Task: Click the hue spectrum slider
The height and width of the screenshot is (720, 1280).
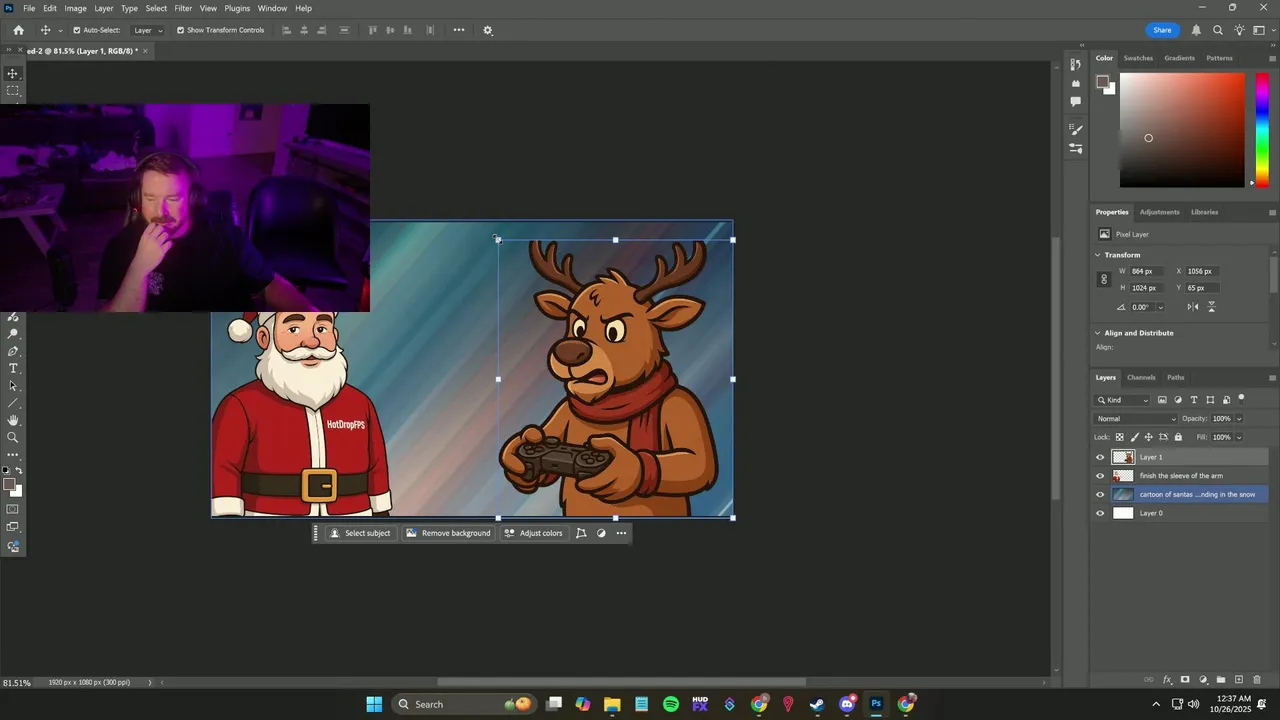Action: point(1263,130)
